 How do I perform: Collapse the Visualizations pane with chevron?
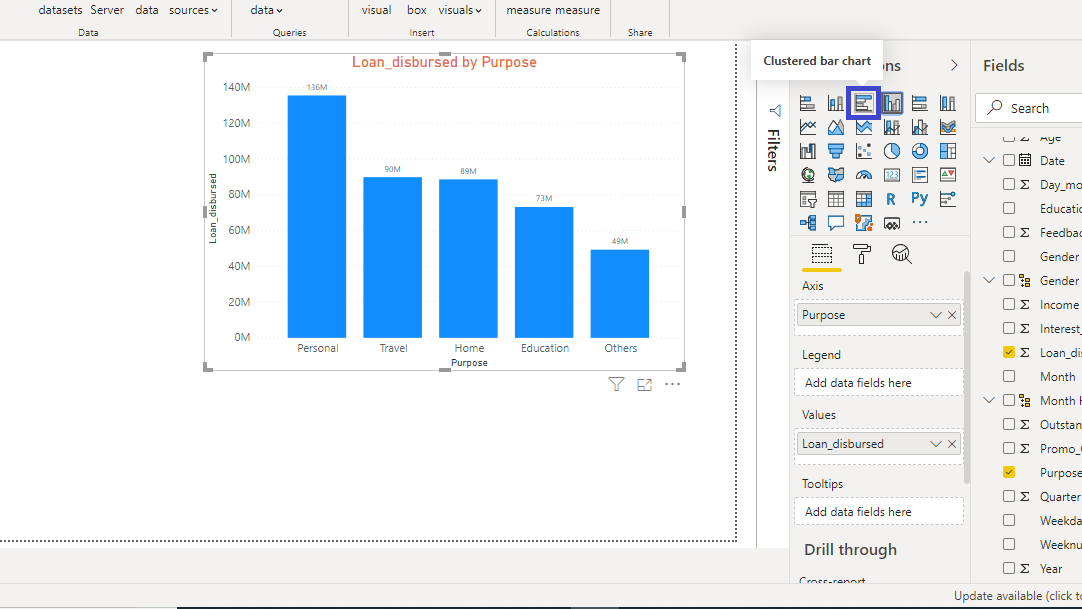[954, 65]
